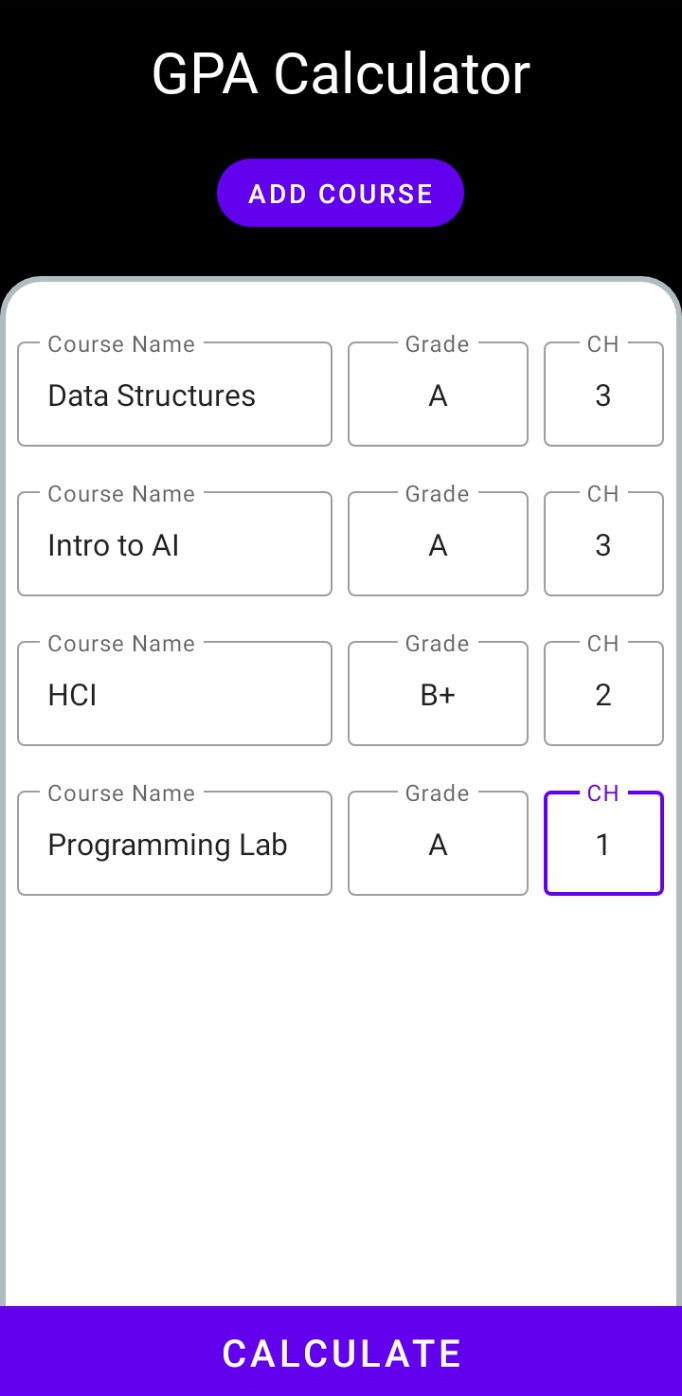Click the CH field showing 2 for HCI

click(x=603, y=694)
